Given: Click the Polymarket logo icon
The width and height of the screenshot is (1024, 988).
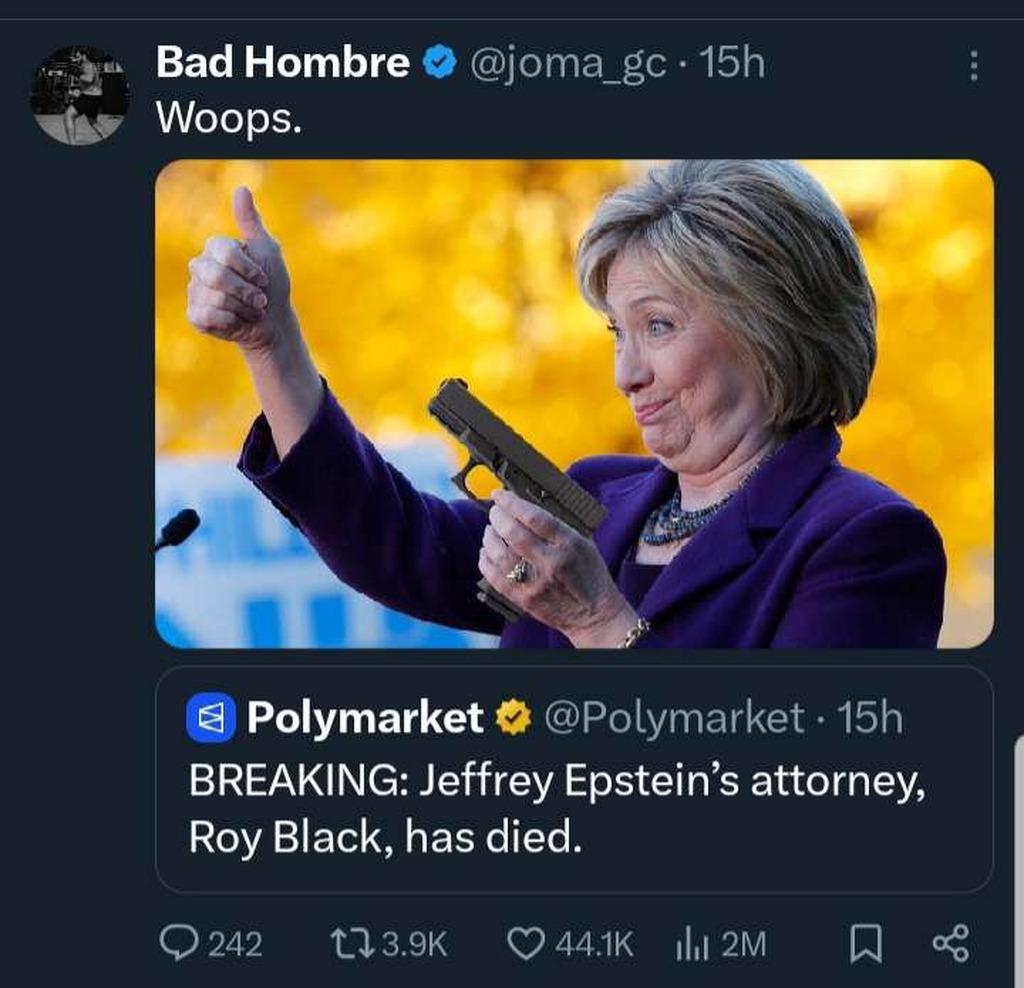Looking at the screenshot, I should (211, 718).
